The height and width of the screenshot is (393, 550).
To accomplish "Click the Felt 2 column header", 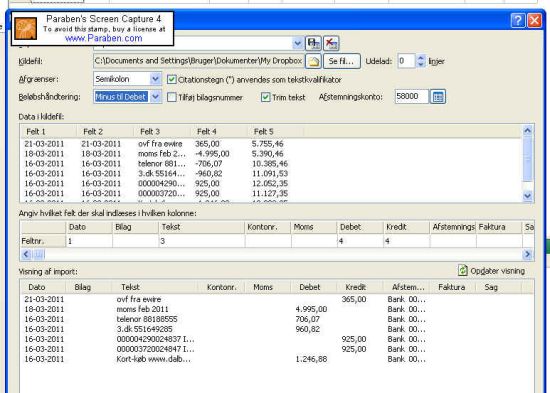I will [x=105, y=132].
